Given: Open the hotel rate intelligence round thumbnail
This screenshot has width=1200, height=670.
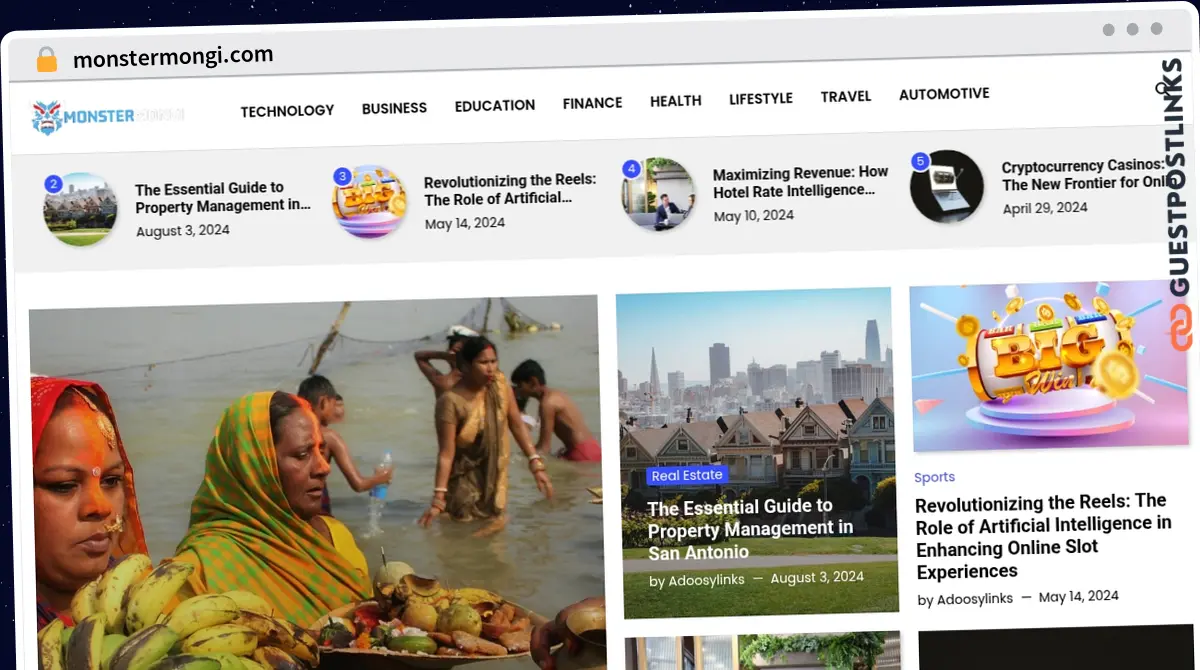Looking at the screenshot, I should click(x=658, y=194).
